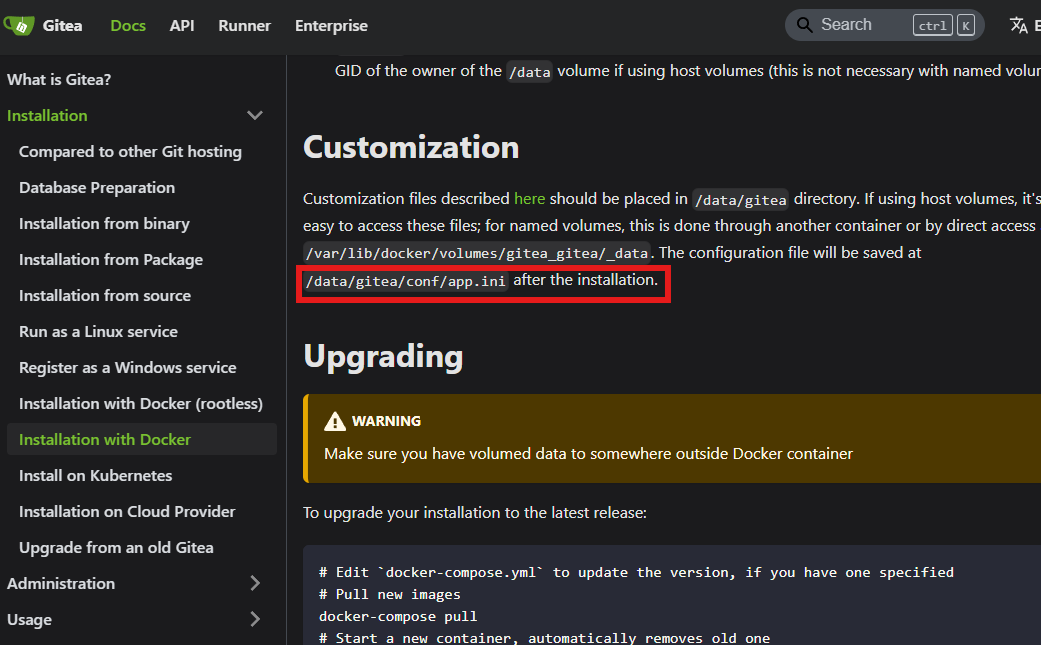
Task: Click the Customization section heading
Action: [x=411, y=147]
